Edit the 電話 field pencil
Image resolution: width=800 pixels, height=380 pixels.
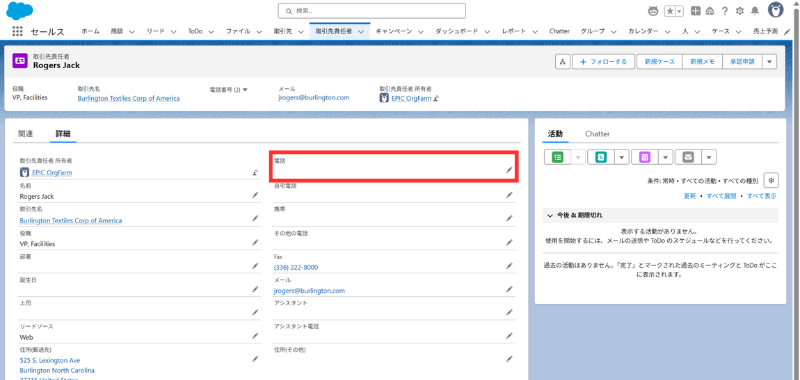click(509, 170)
